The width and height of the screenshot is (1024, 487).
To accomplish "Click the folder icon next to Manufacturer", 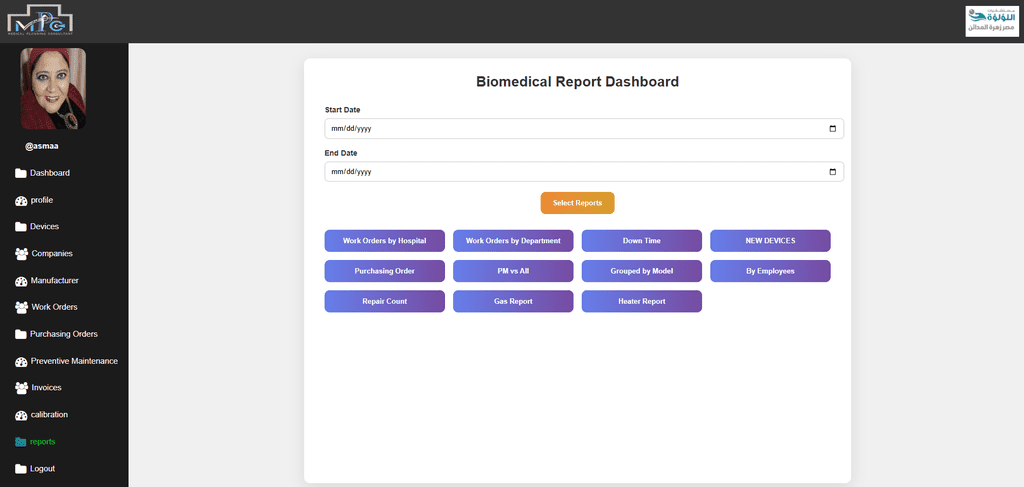I will pyautogui.click(x=21, y=281).
